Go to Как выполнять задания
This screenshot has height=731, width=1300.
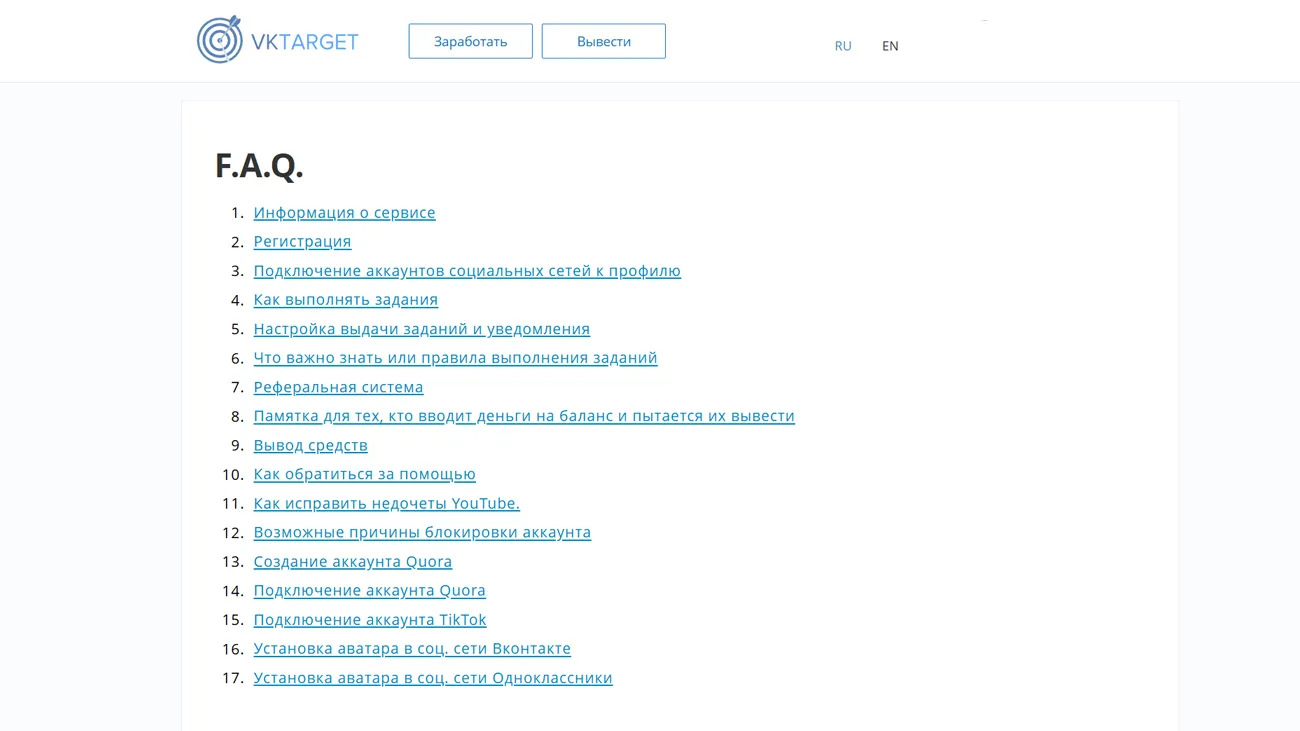pyautogui.click(x=345, y=300)
